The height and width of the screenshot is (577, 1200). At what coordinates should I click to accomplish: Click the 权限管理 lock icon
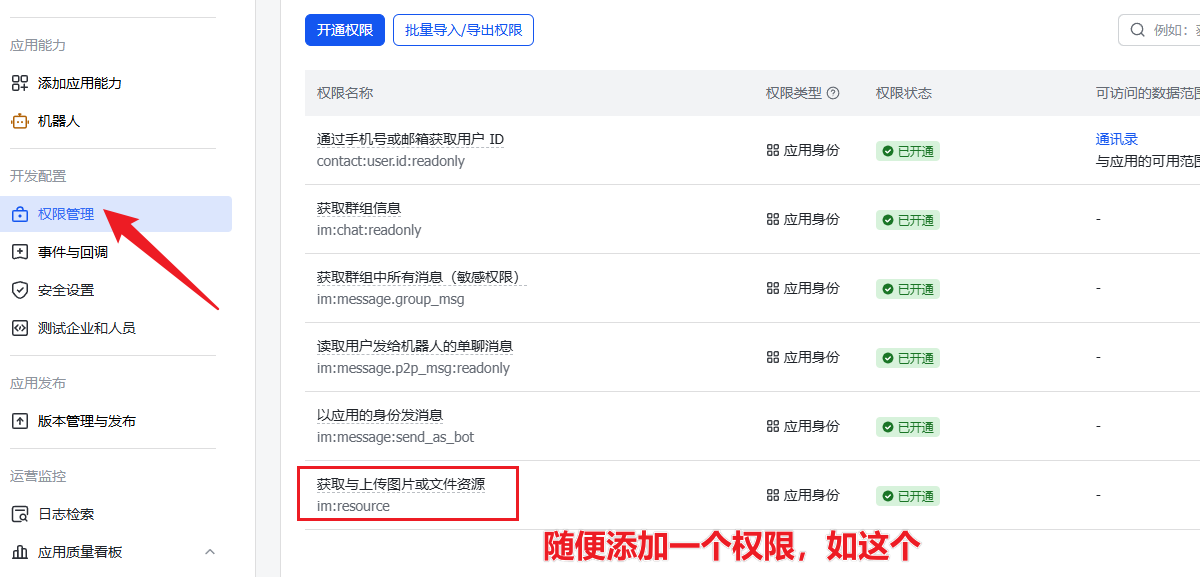tap(19, 214)
